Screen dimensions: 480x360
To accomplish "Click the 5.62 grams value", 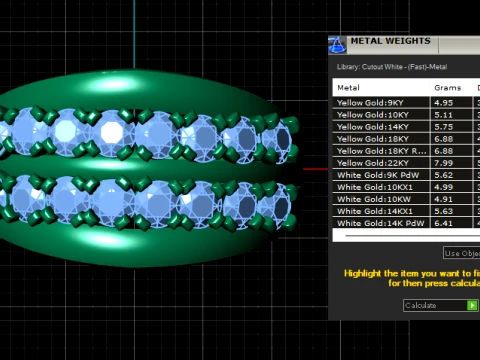I will (444, 175).
